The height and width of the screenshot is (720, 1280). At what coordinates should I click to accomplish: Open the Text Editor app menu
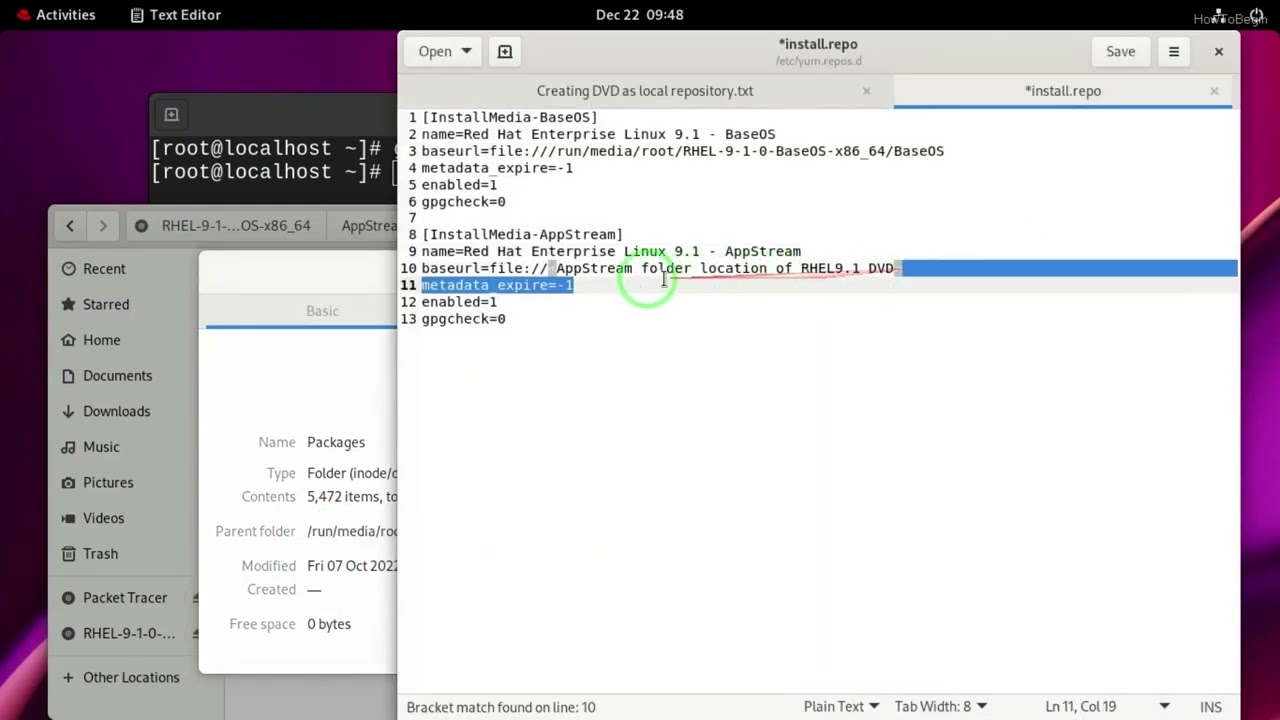pyautogui.click(x=176, y=15)
